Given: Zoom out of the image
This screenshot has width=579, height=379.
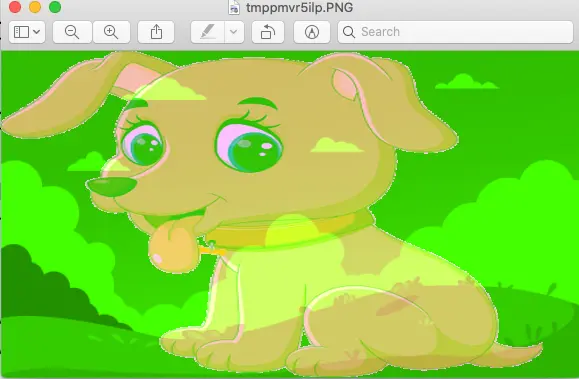Looking at the screenshot, I should click(72, 32).
